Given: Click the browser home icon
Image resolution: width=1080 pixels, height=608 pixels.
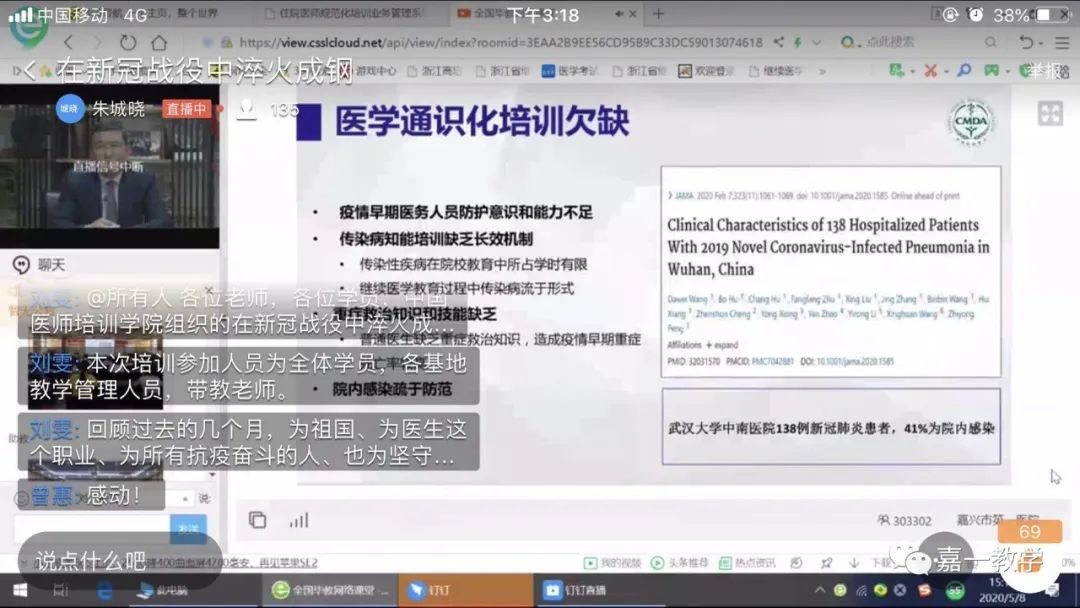Looking at the screenshot, I should [159, 43].
